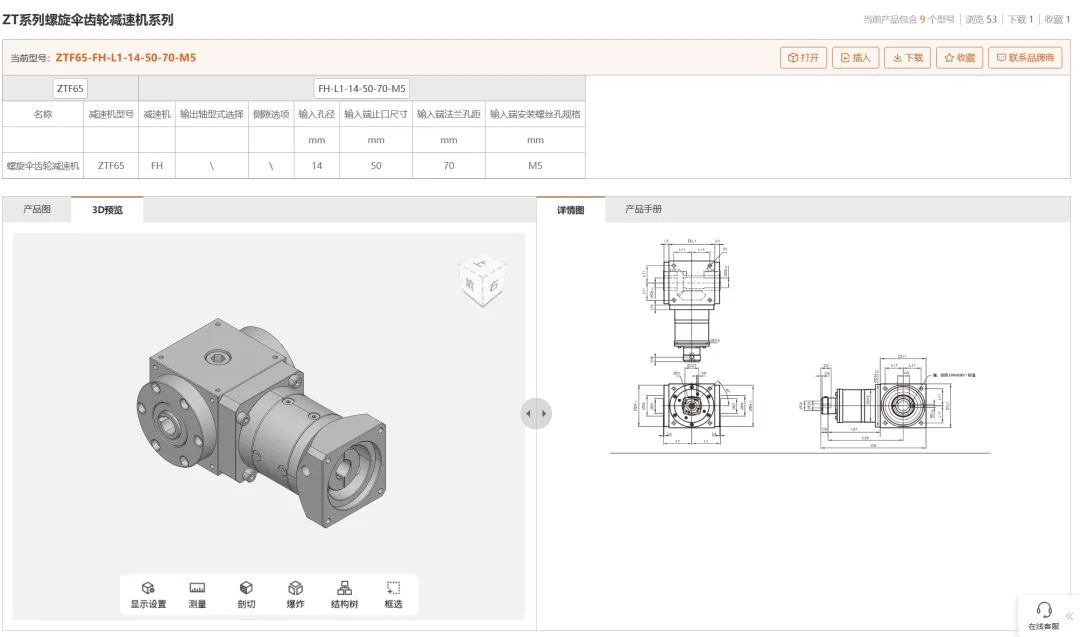Click the value 14 for 输入孔径
This screenshot has width=1080, height=637.
click(317, 166)
